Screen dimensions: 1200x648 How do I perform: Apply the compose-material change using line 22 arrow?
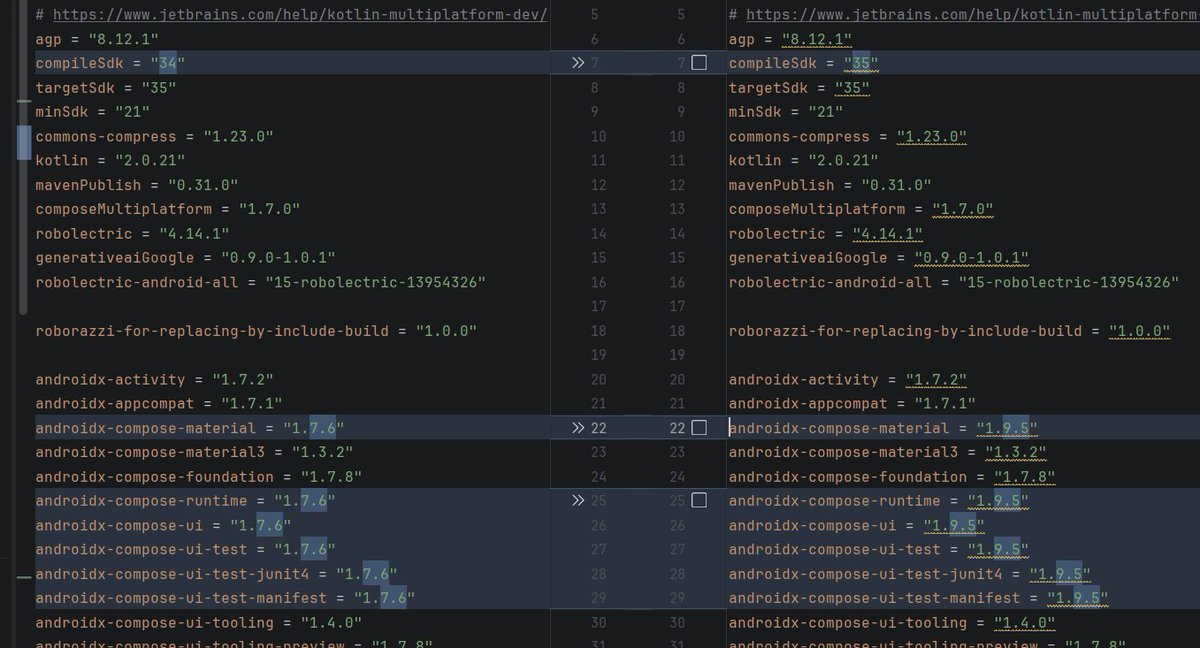[x=577, y=428]
